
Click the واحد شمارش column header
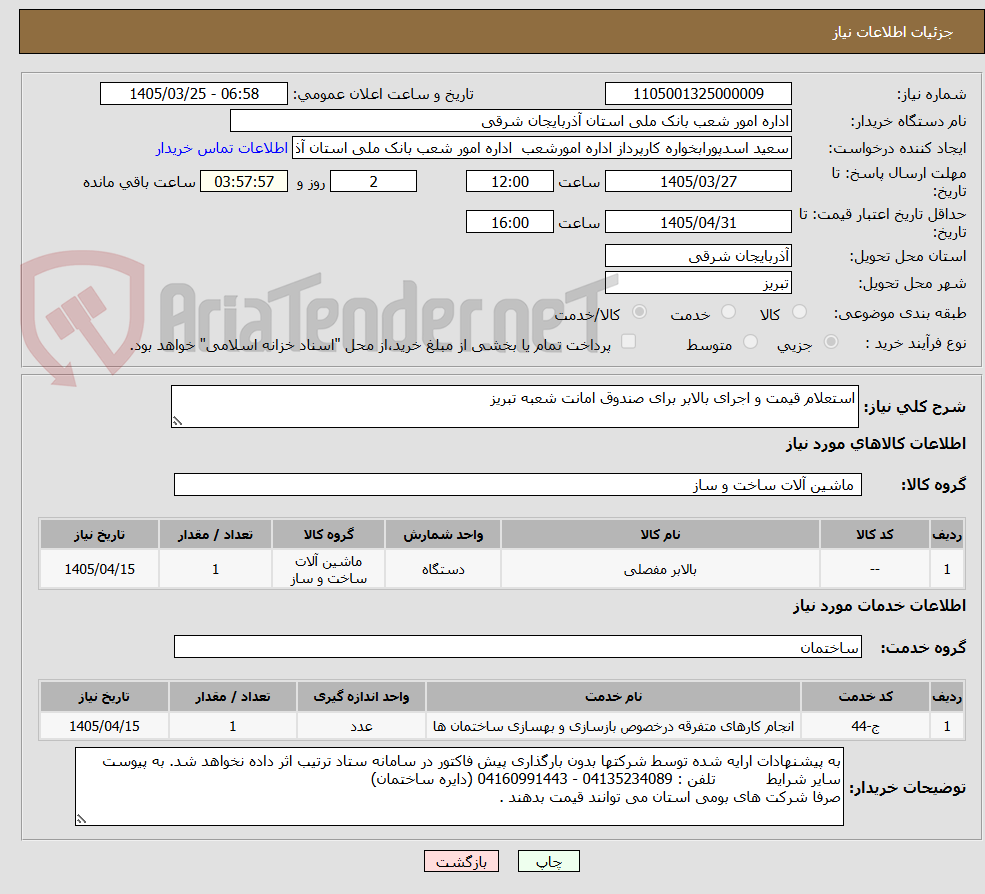pyautogui.click(x=443, y=534)
